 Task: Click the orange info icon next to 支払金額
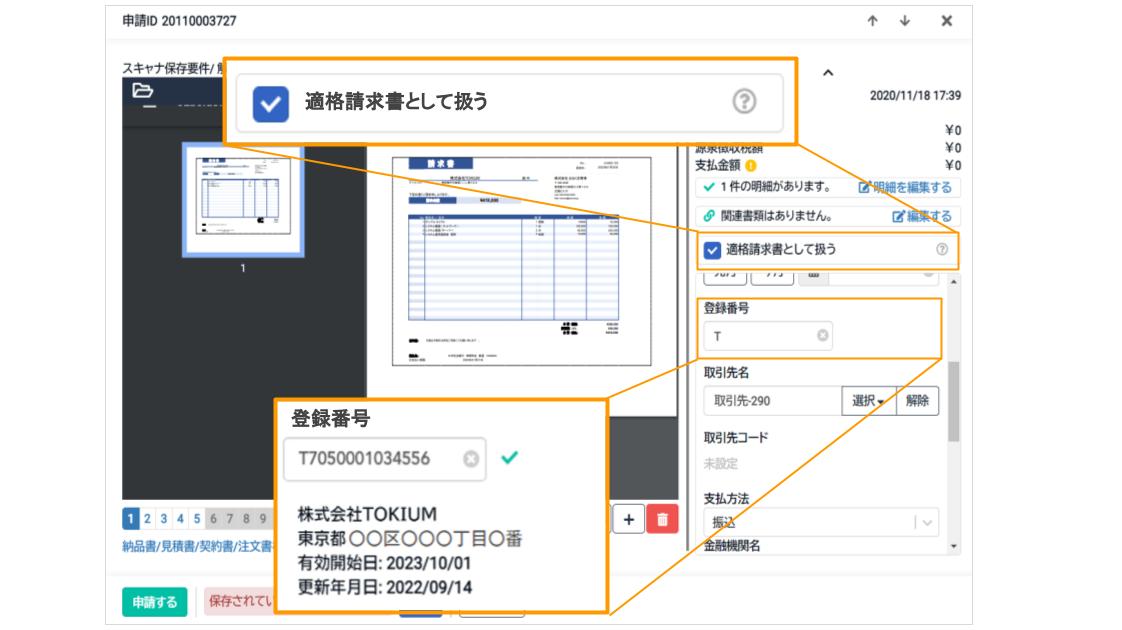(750, 166)
